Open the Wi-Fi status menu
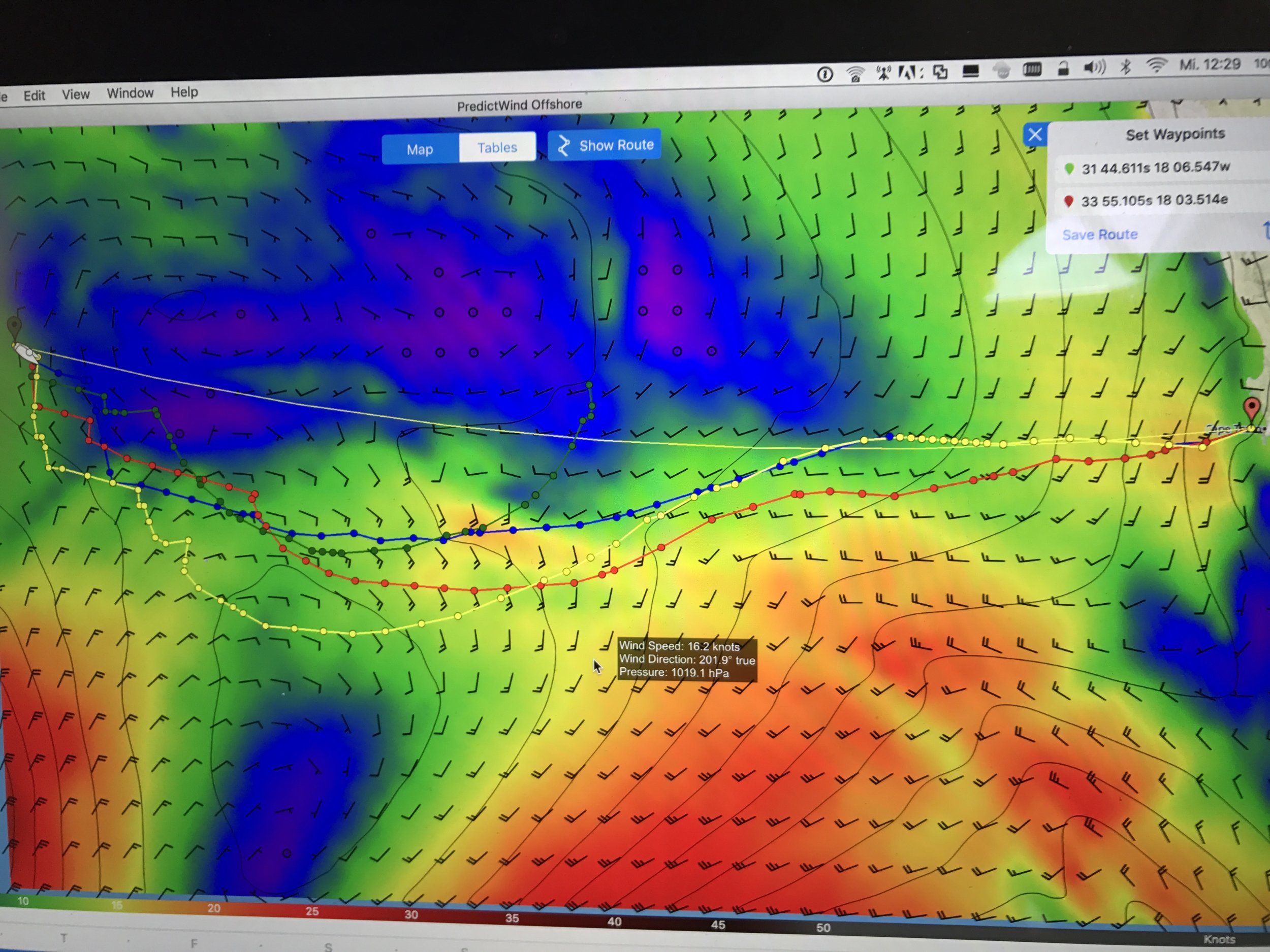 click(1156, 65)
